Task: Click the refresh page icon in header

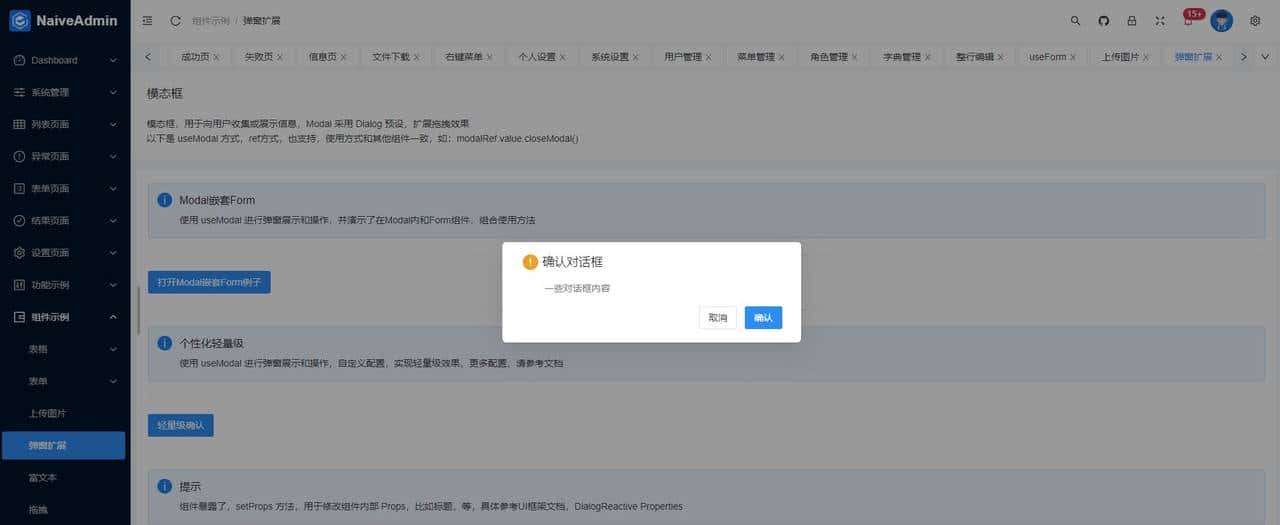Action: pyautogui.click(x=176, y=20)
